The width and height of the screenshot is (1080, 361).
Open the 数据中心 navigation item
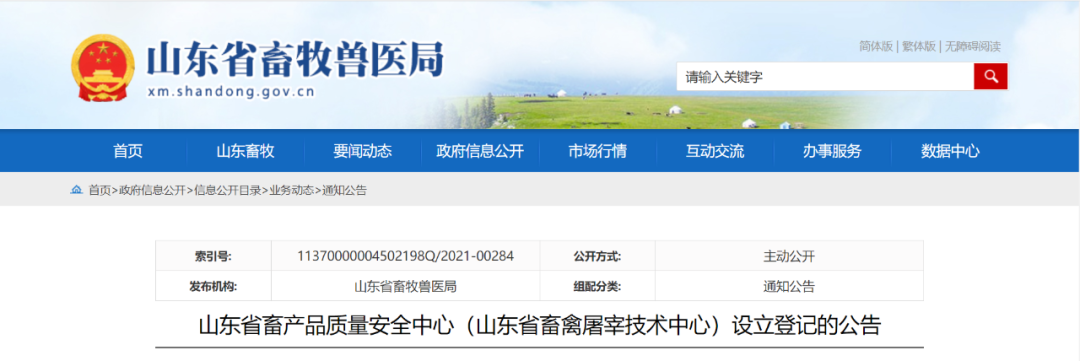point(950,151)
